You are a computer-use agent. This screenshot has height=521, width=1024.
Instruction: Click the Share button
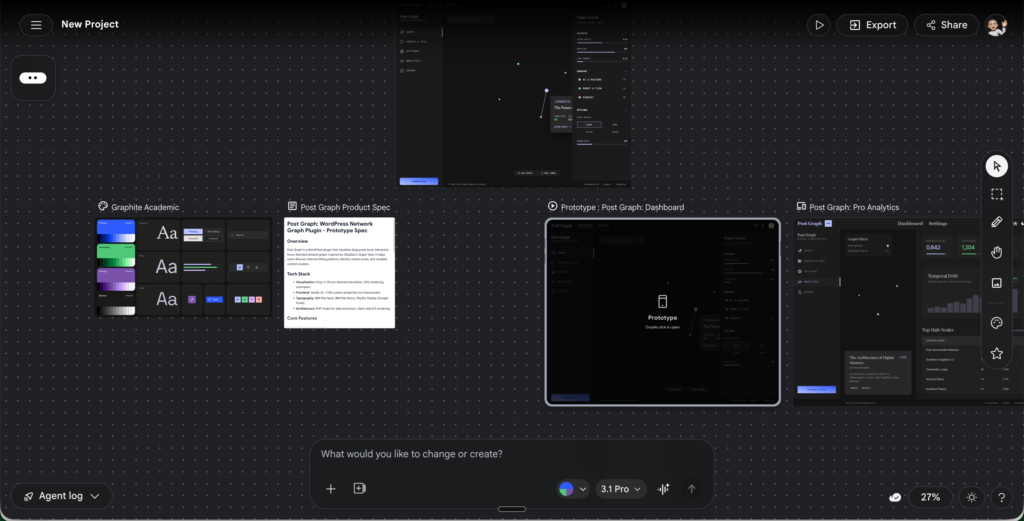(945, 25)
